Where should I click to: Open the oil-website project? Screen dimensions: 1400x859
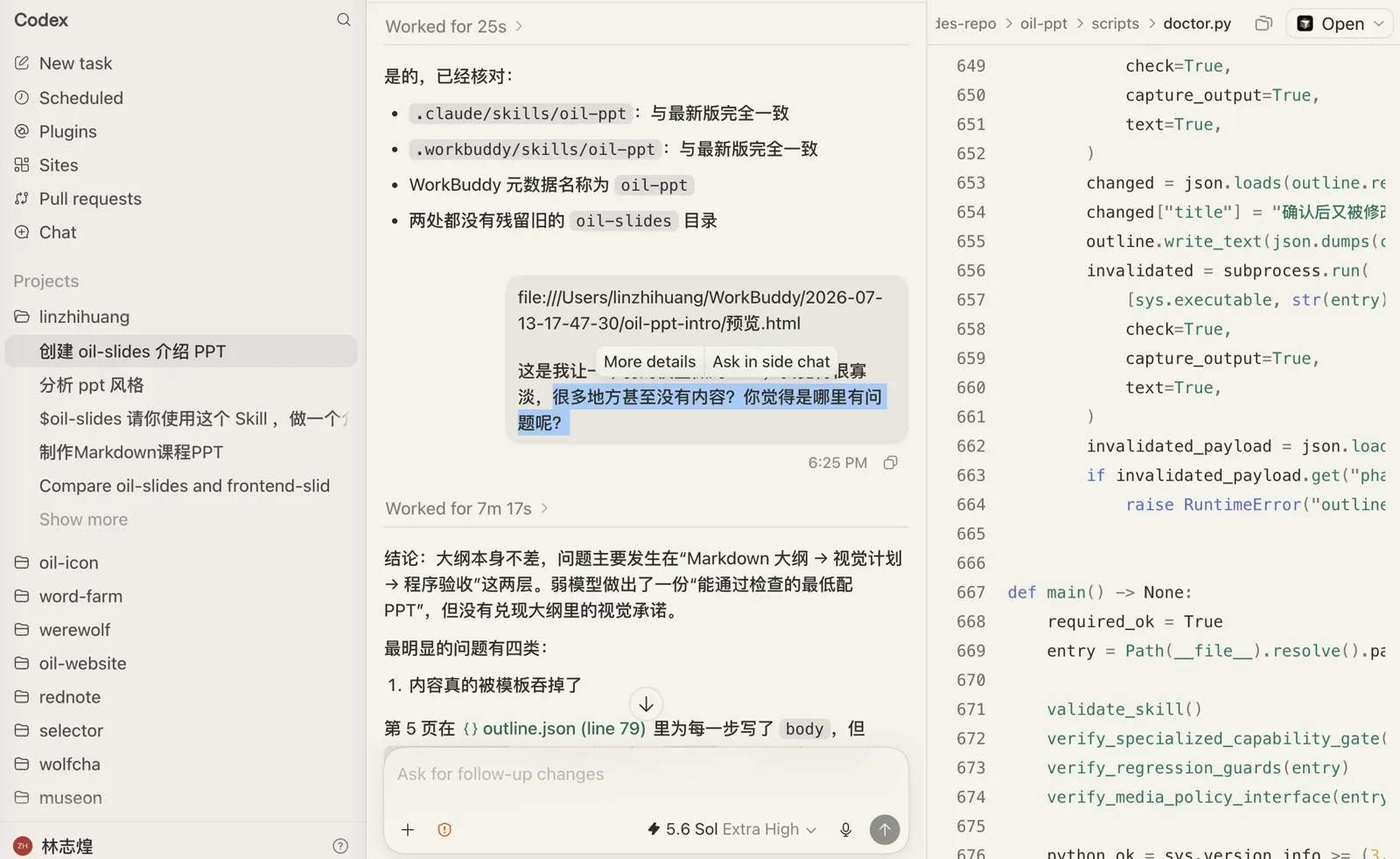click(82, 663)
